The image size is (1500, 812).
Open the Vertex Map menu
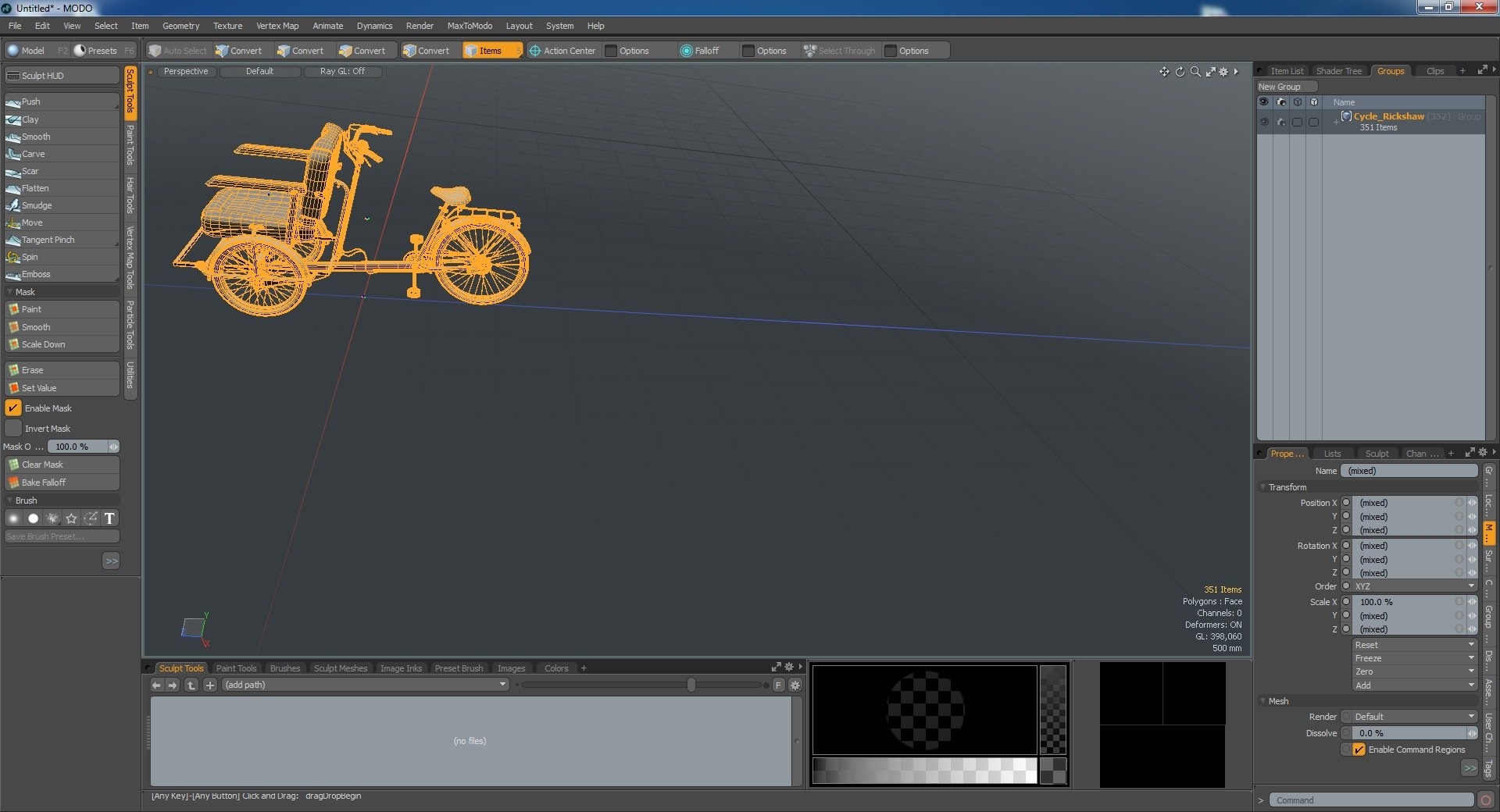277,26
